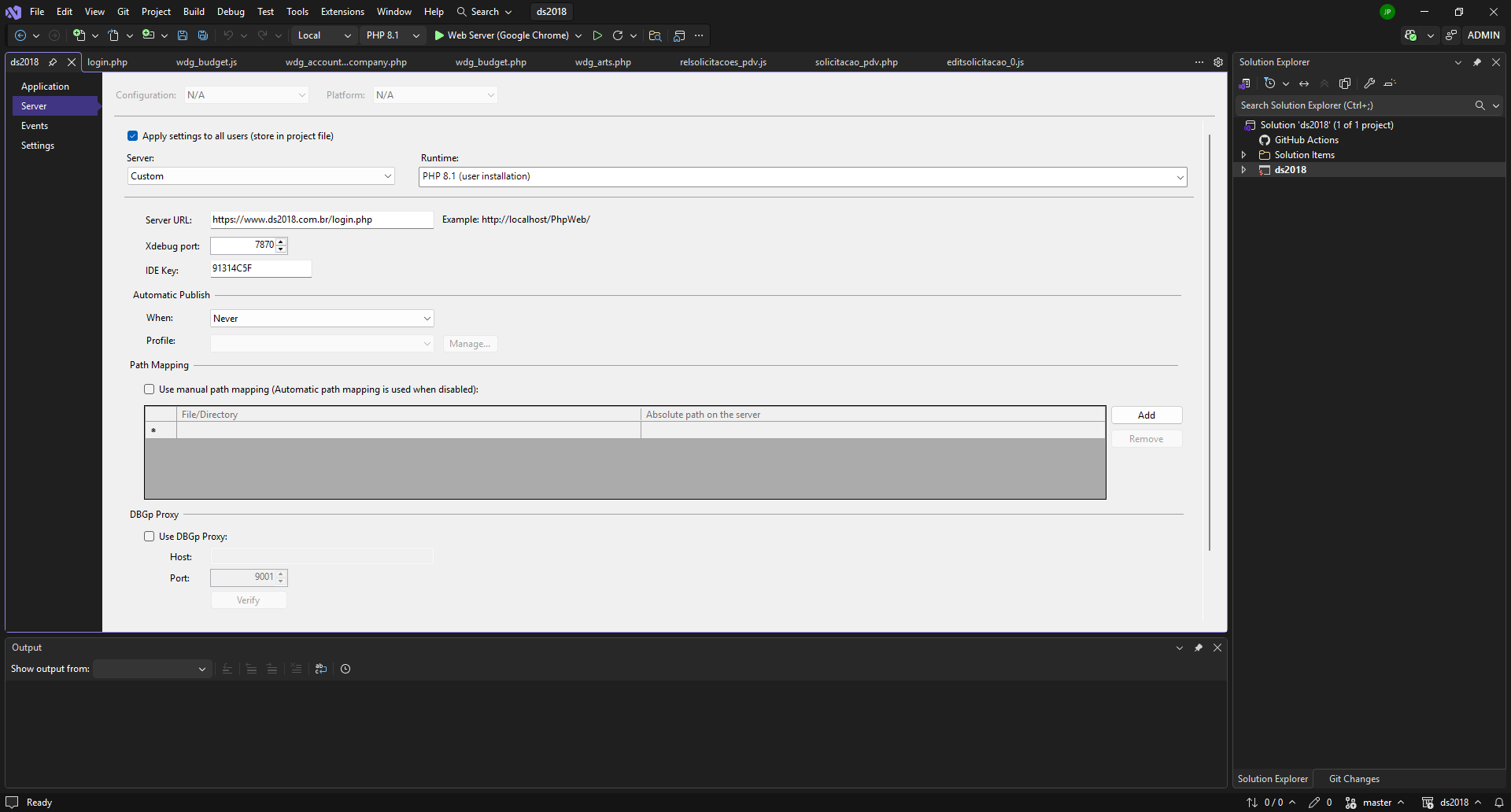Open Properties wrench icon in Solution Explorer
The width and height of the screenshot is (1511, 812).
[x=1369, y=83]
